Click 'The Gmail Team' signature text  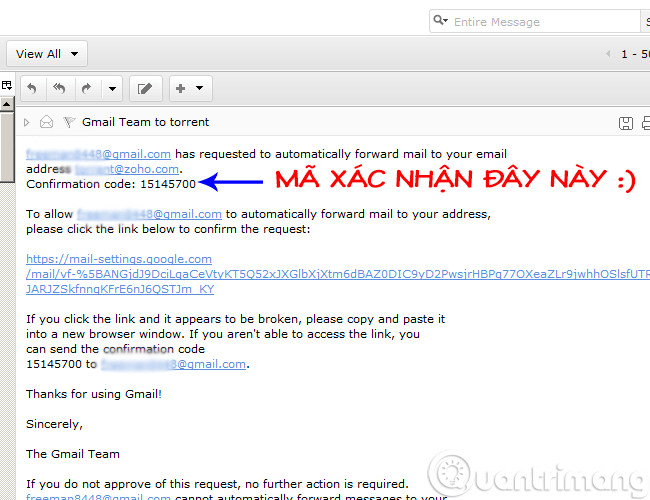(x=73, y=454)
